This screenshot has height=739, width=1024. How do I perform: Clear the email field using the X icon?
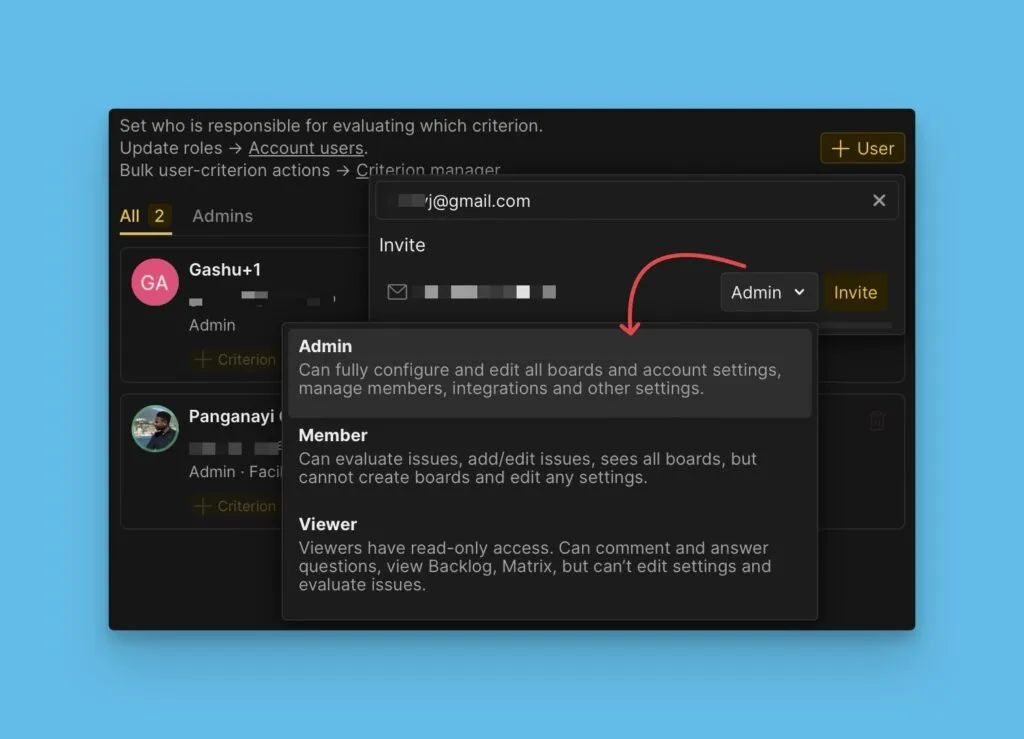(879, 200)
